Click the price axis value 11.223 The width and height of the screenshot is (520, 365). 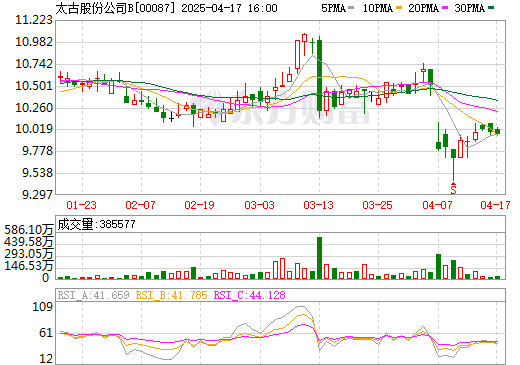pos(34,20)
